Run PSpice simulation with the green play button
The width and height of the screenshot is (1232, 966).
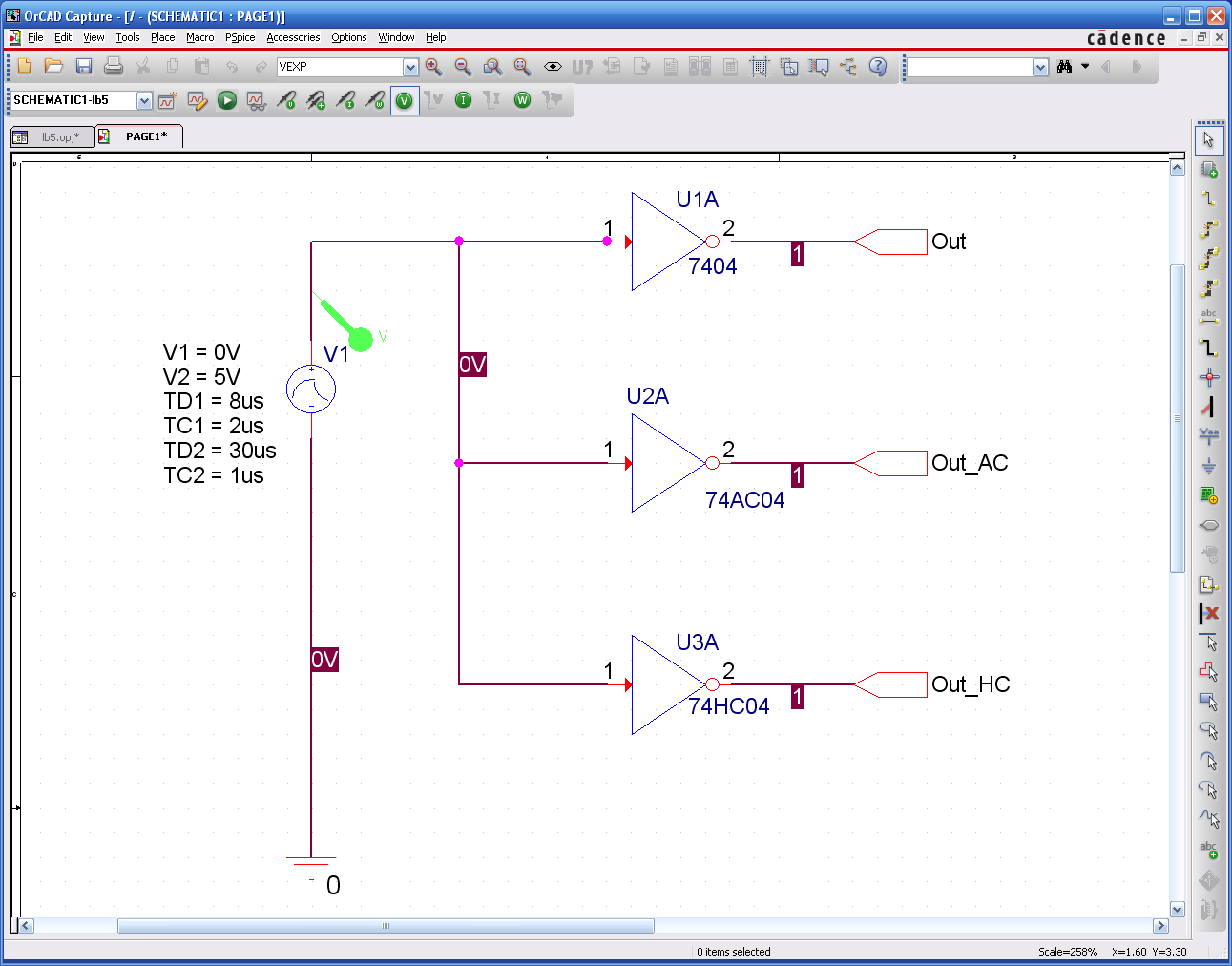click(x=227, y=100)
